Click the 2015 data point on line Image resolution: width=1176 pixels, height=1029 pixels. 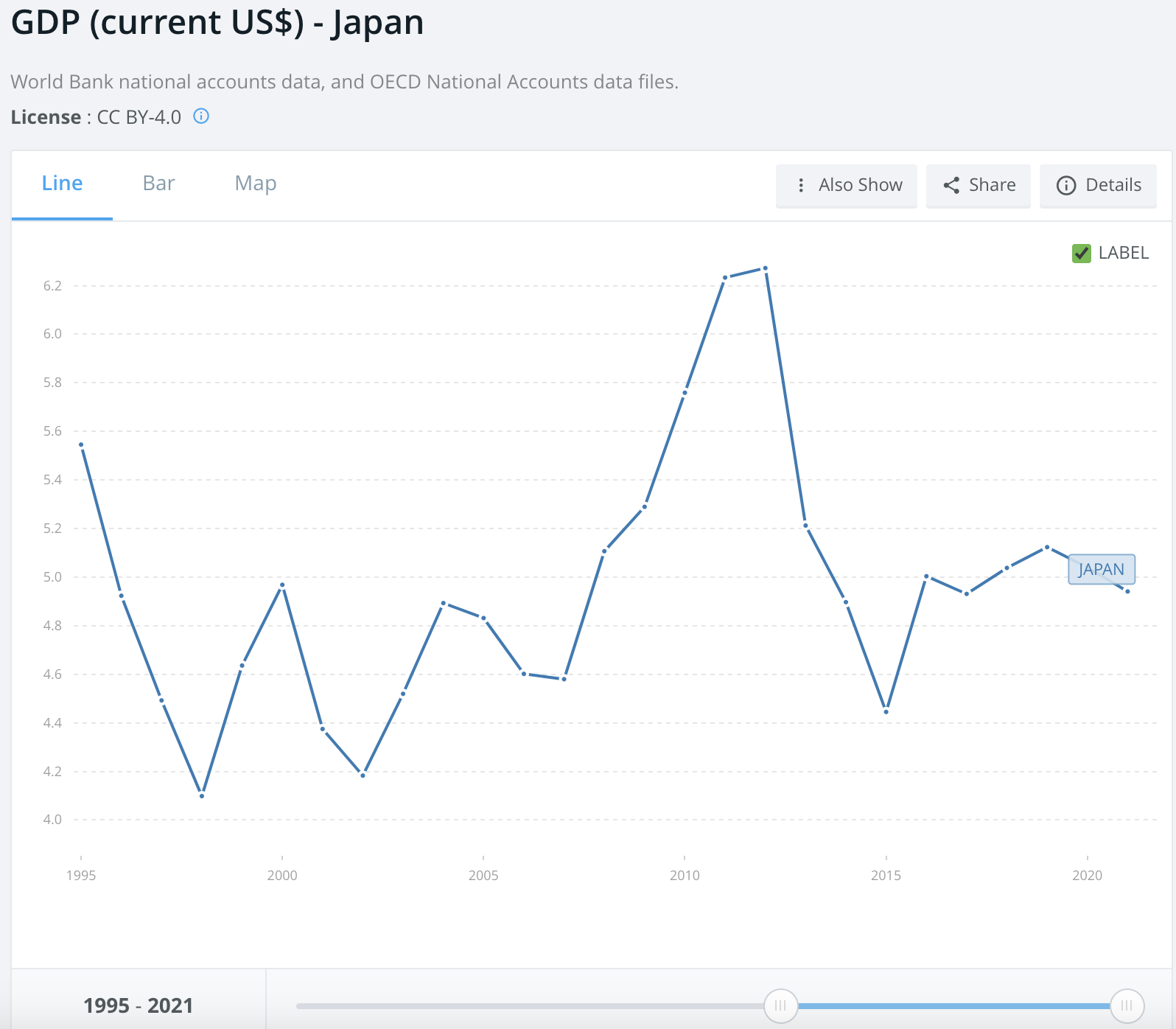pyautogui.click(x=886, y=711)
